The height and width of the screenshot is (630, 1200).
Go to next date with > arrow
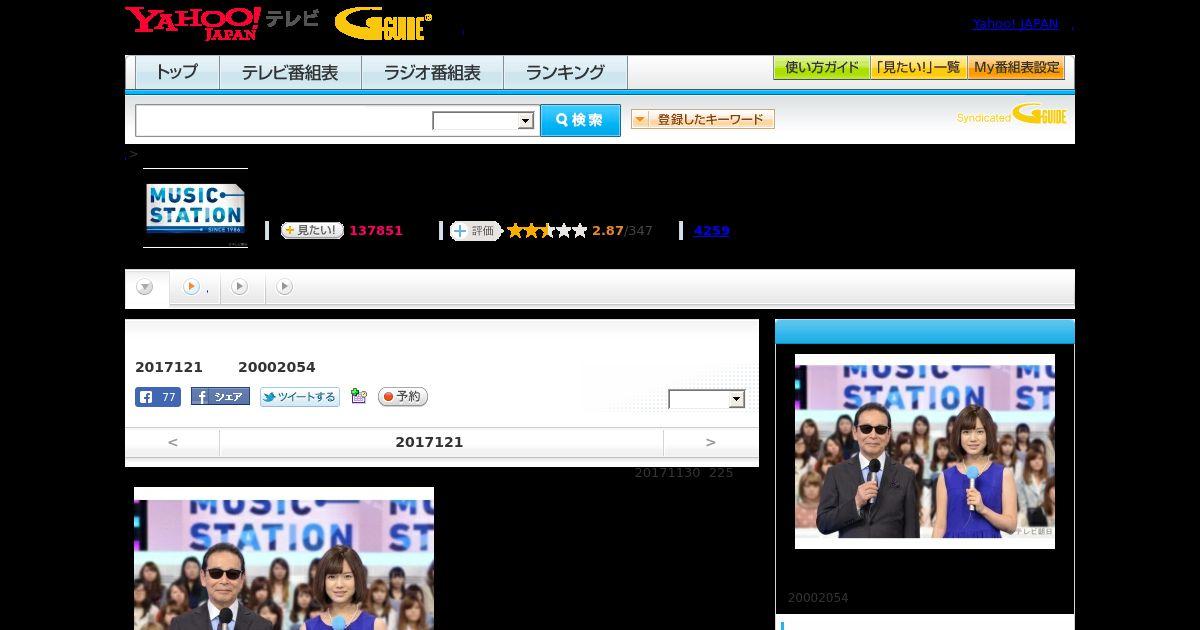pyautogui.click(x=711, y=442)
